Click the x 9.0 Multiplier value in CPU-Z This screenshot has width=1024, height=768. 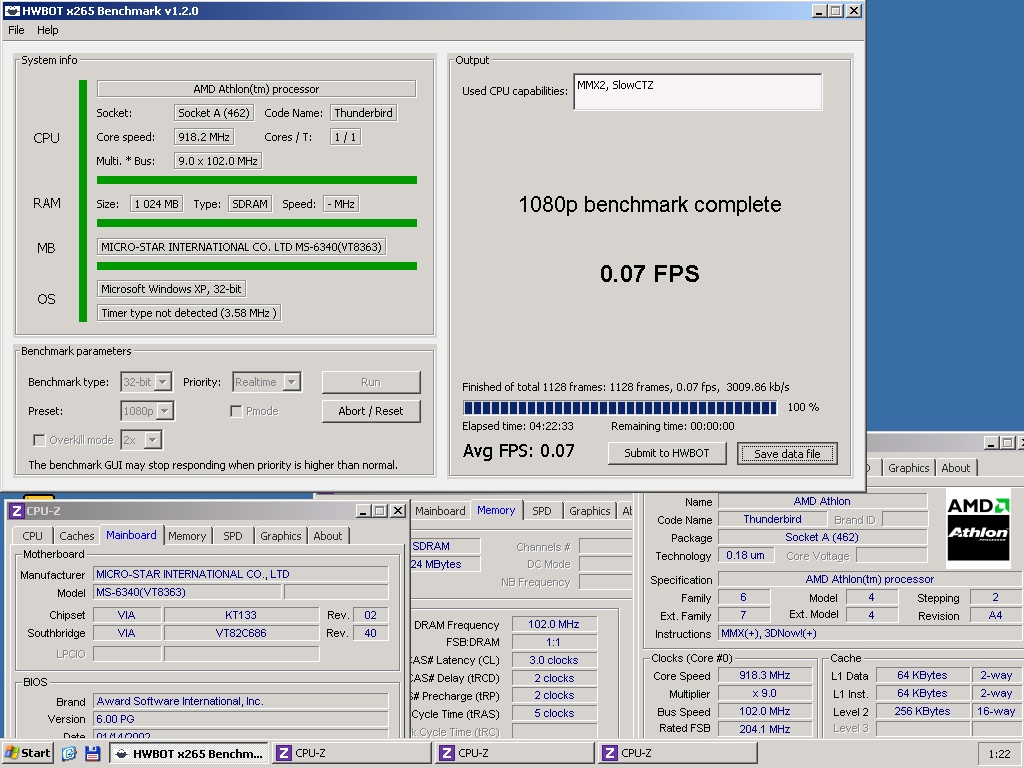[x=765, y=694]
